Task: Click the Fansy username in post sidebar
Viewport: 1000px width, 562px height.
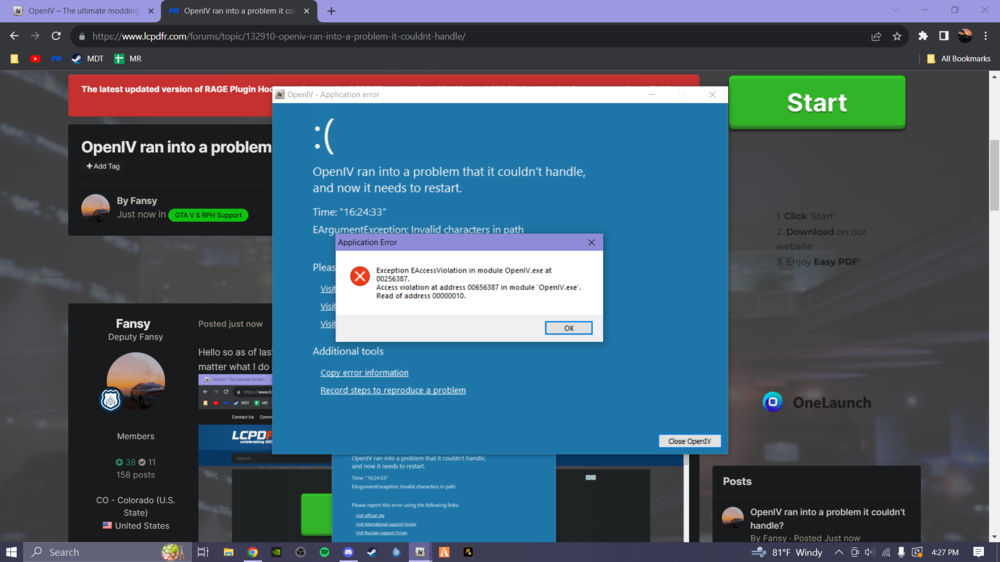Action: click(x=133, y=323)
